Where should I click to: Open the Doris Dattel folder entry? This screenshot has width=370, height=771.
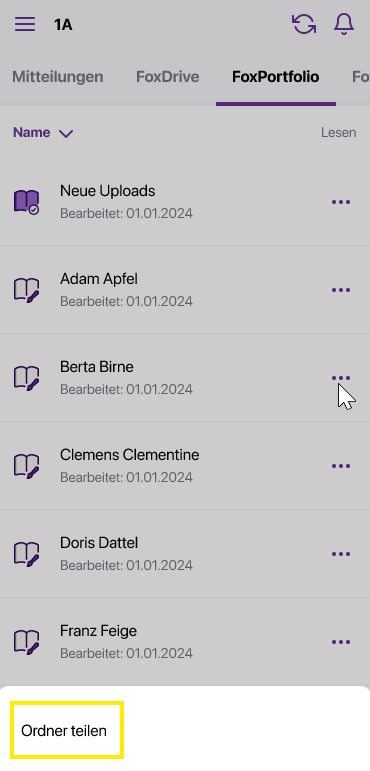pos(185,554)
